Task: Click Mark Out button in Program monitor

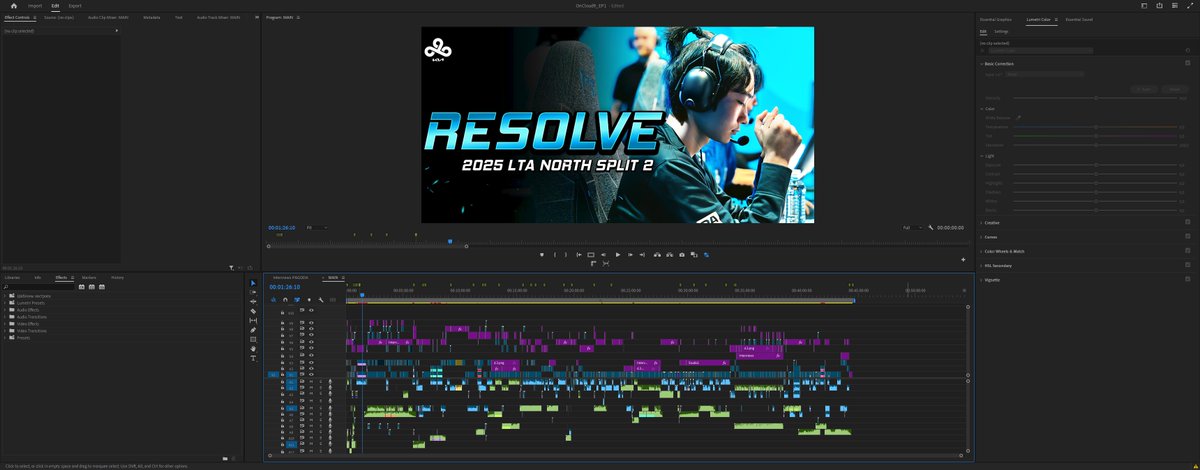Action: [x=566, y=255]
